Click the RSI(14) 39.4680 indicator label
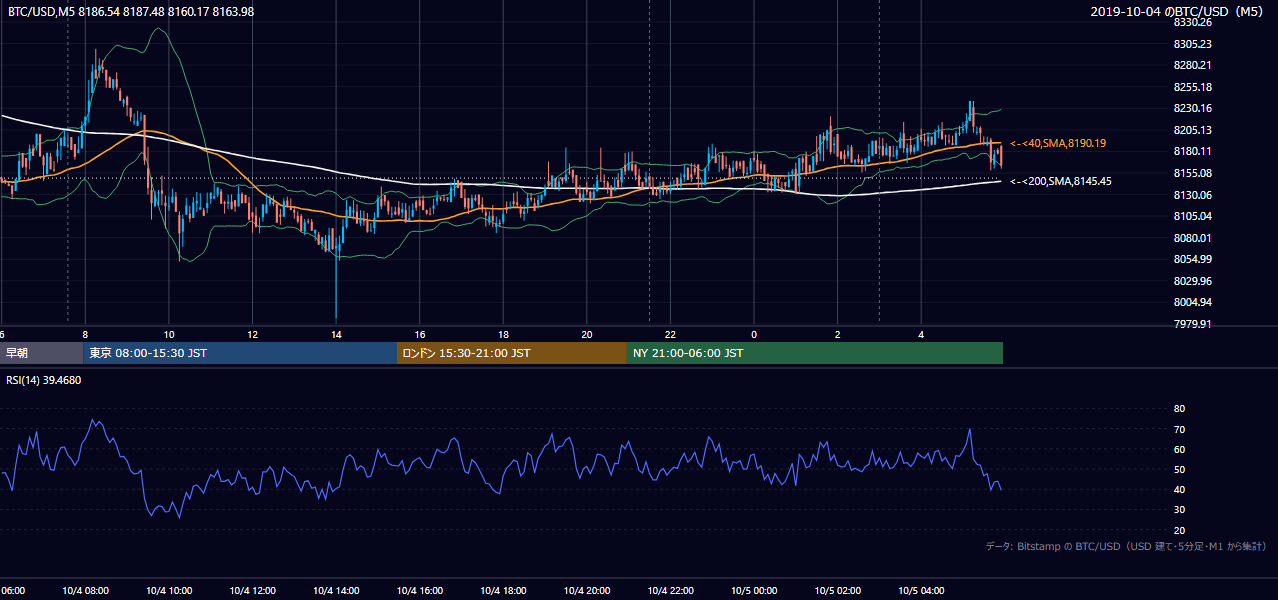Image resolution: width=1278 pixels, height=600 pixels. tap(45, 380)
